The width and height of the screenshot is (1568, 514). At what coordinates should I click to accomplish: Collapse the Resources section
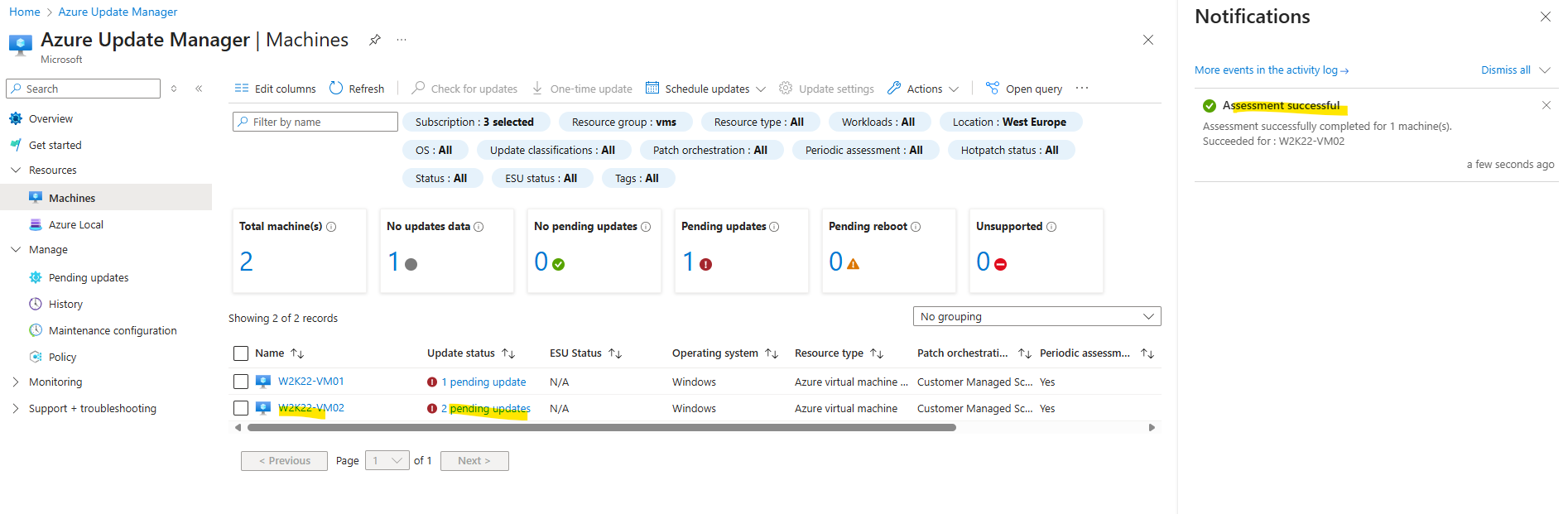click(x=16, y=170)
